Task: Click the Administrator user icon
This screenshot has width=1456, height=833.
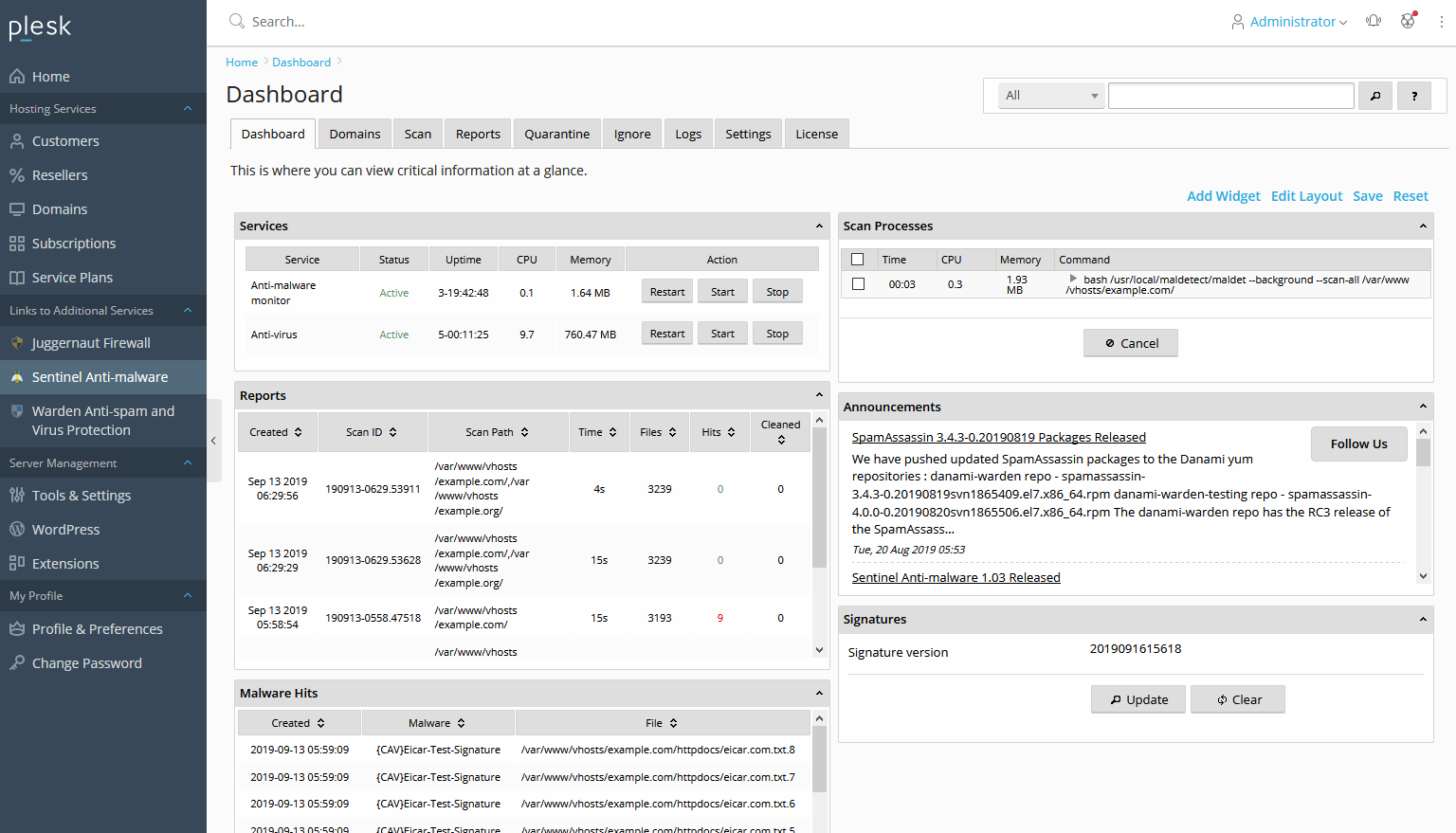Action: point(1238,22)
